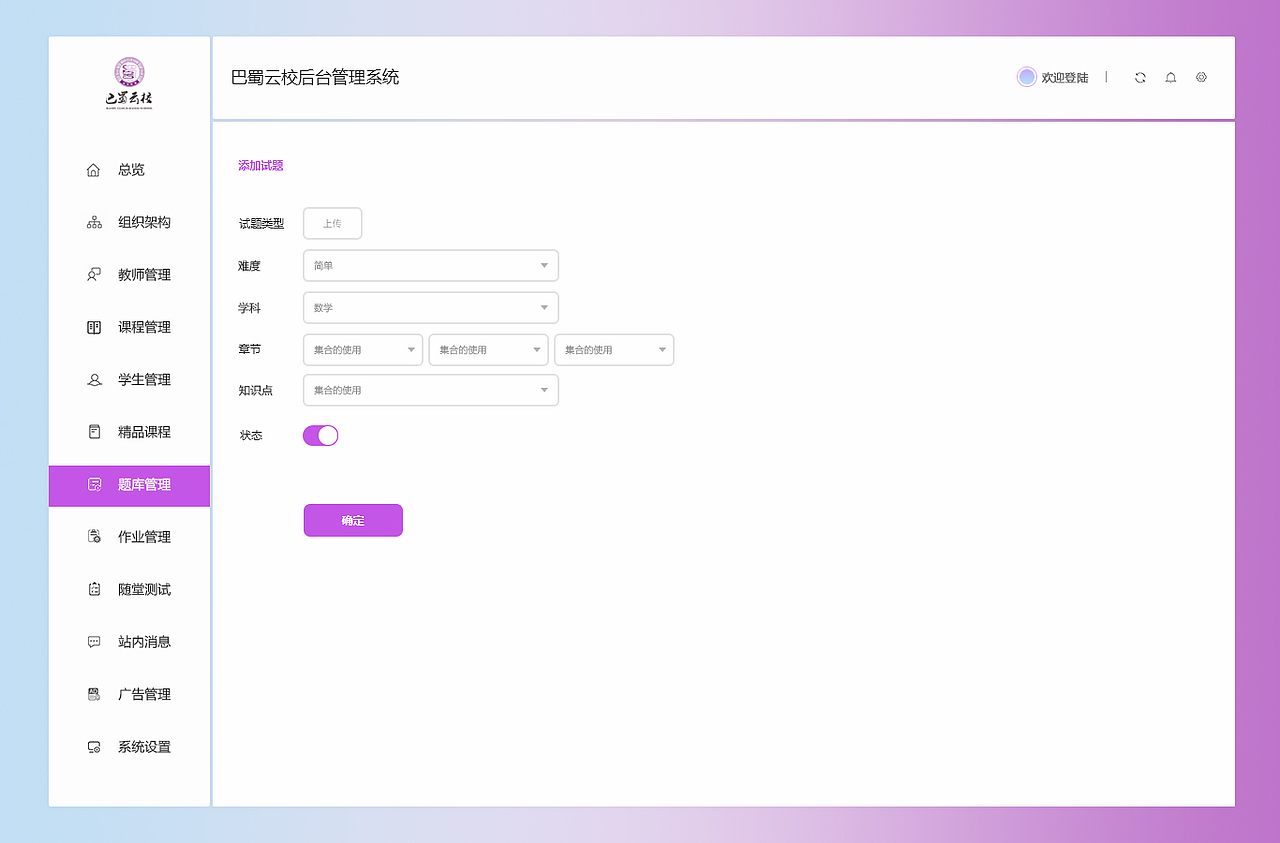Click the 课程管理 book icon

pos(93,327)
